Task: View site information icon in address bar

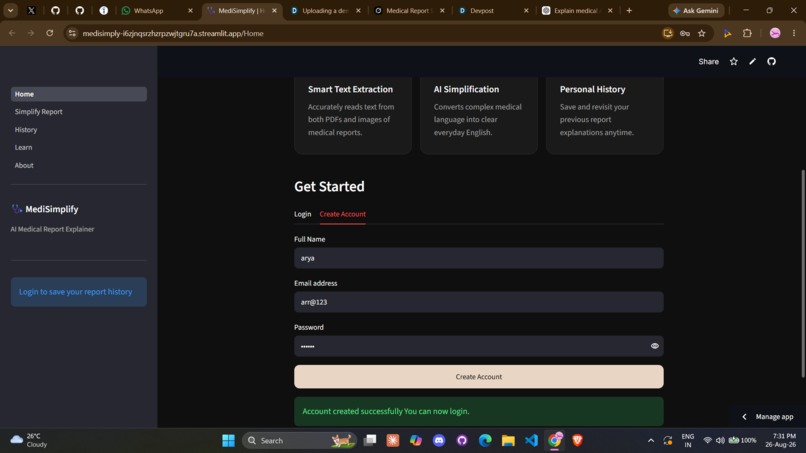Action: (72, 33)
